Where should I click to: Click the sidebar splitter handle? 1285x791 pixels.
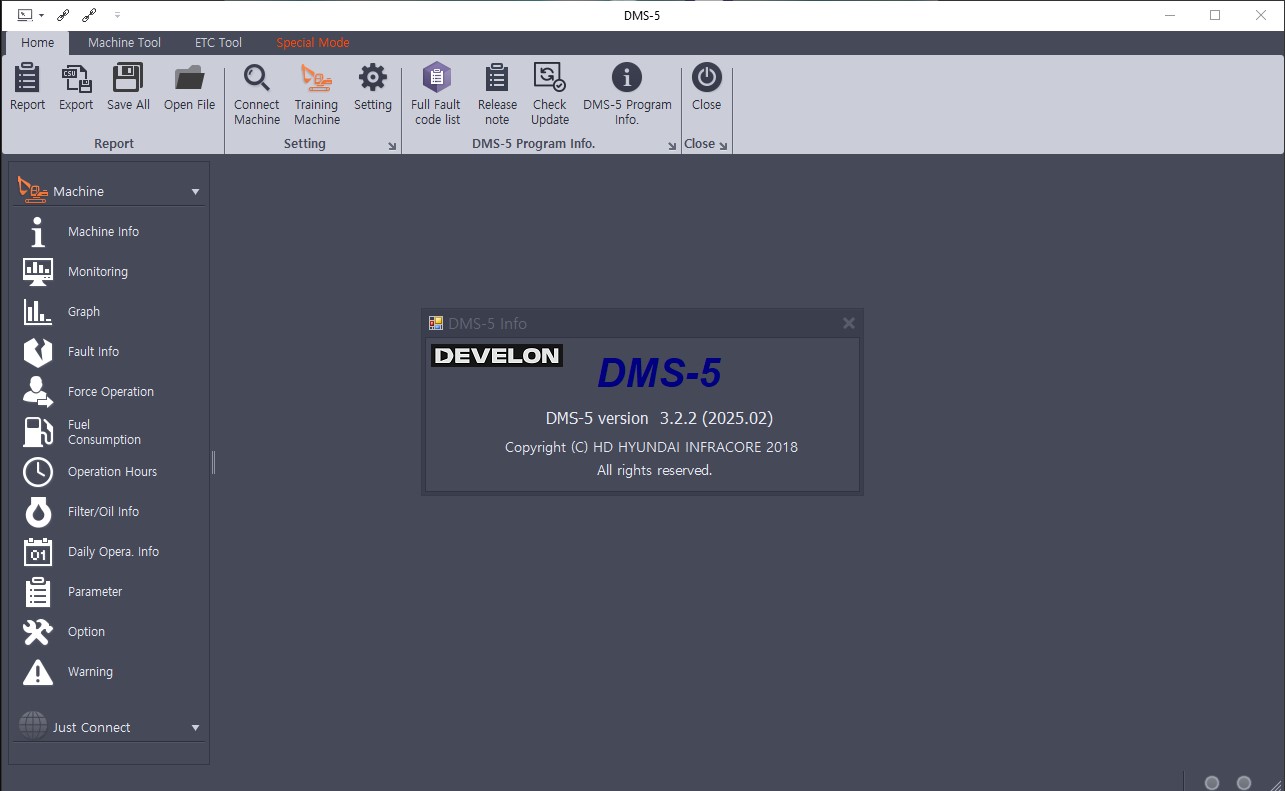[213, 462]
